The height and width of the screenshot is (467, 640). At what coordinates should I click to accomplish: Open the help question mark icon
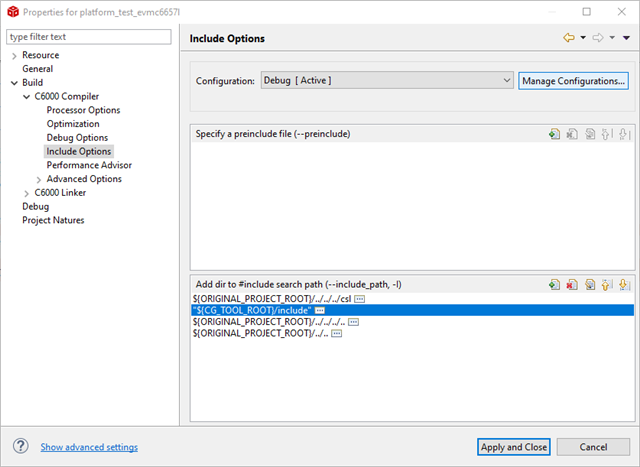(x=20, y=446)
